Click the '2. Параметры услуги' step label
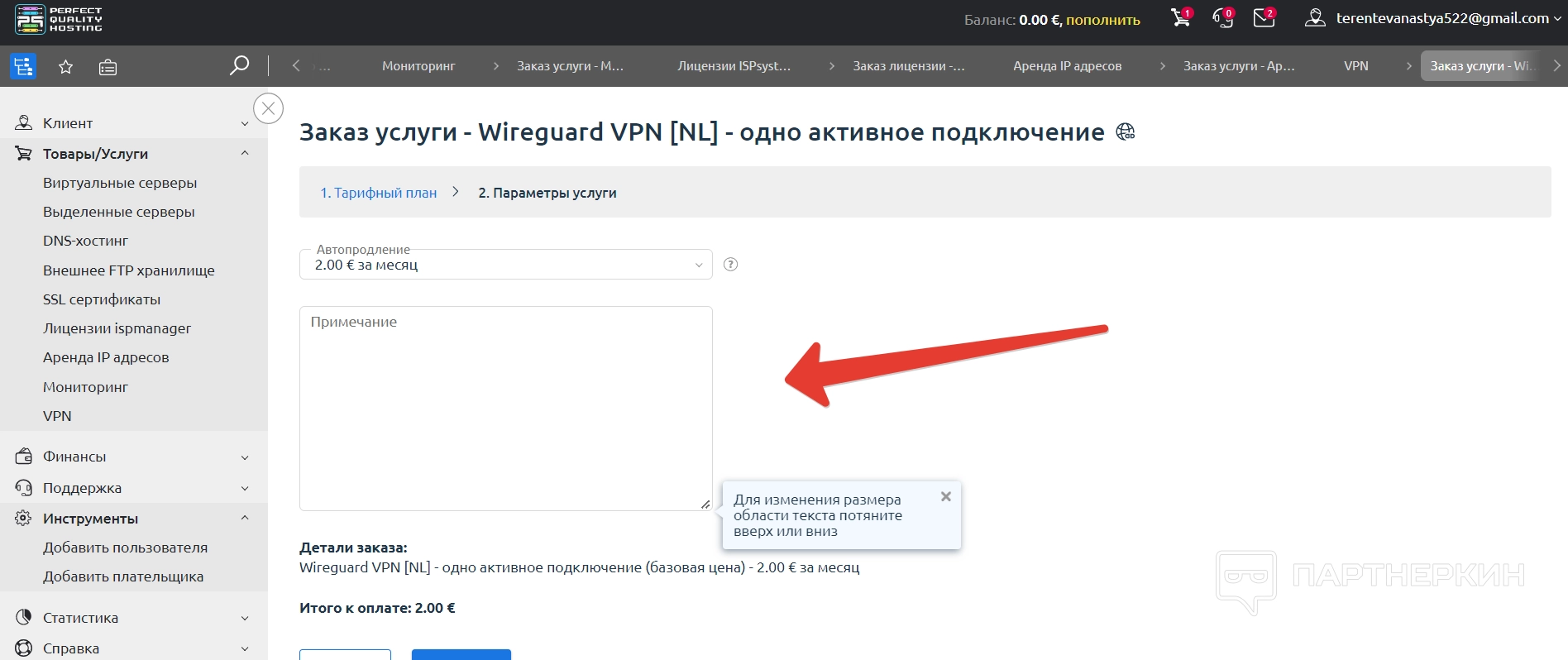The image size is (1568, 660). click(547, 193)
